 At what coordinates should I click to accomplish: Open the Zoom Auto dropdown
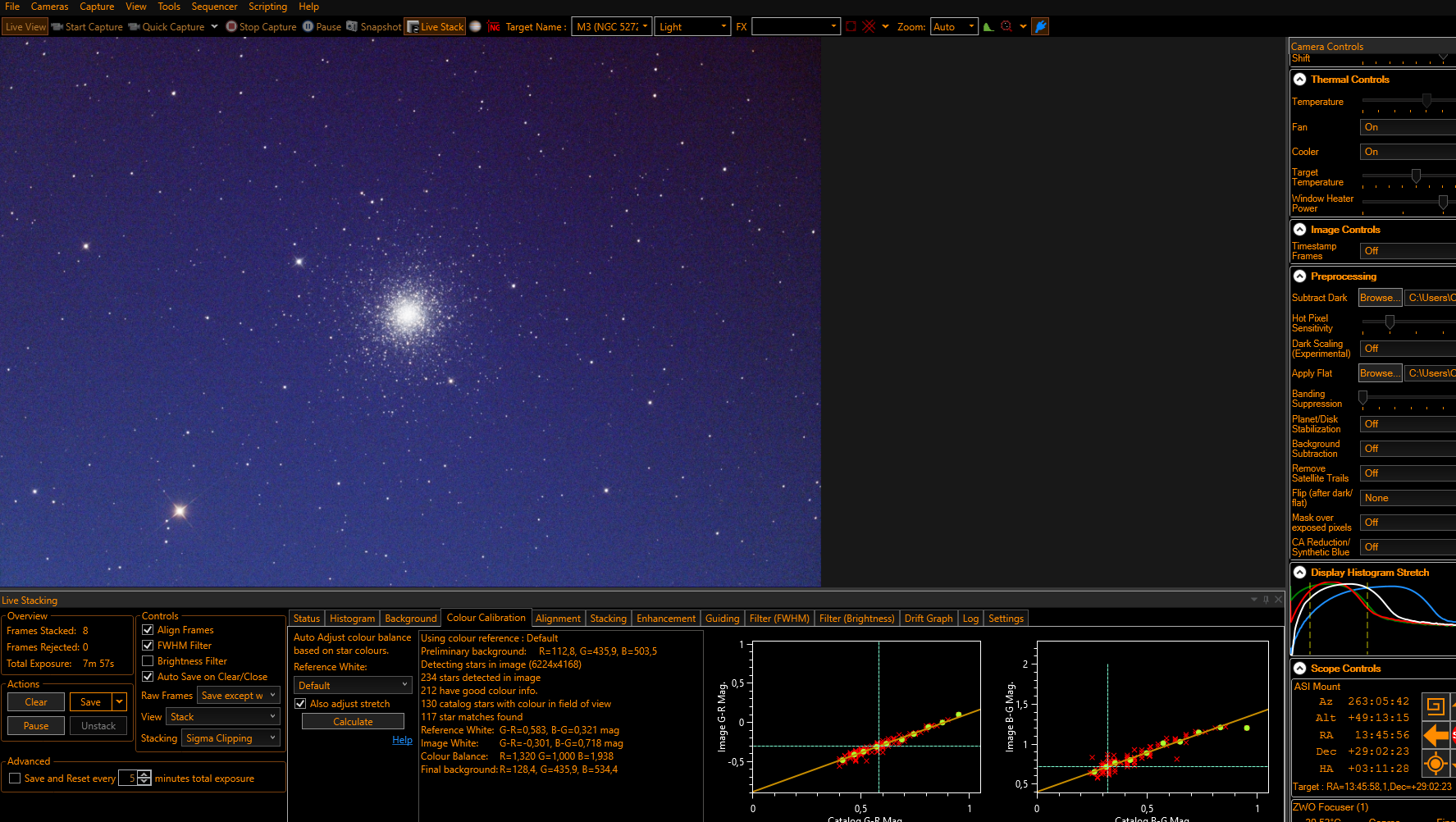click(x=954, y=27)
